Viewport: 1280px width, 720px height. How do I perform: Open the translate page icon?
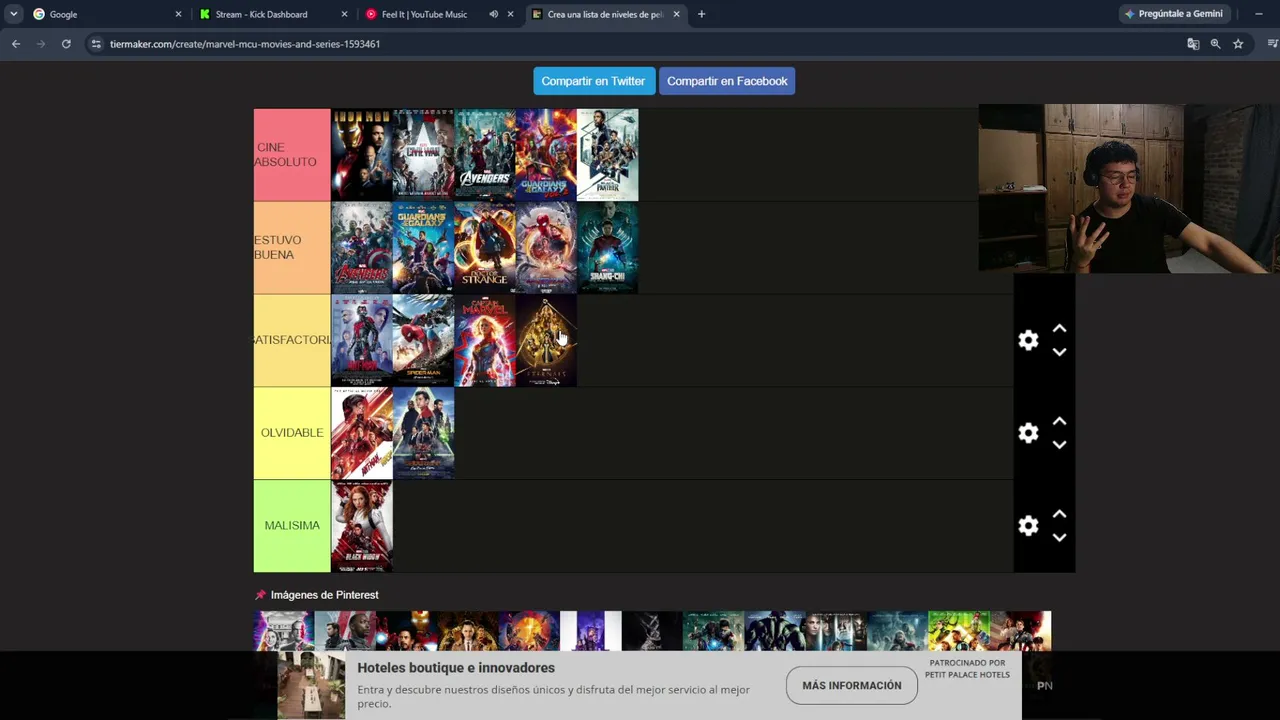pyautogui.click(x=1193, y=44)
